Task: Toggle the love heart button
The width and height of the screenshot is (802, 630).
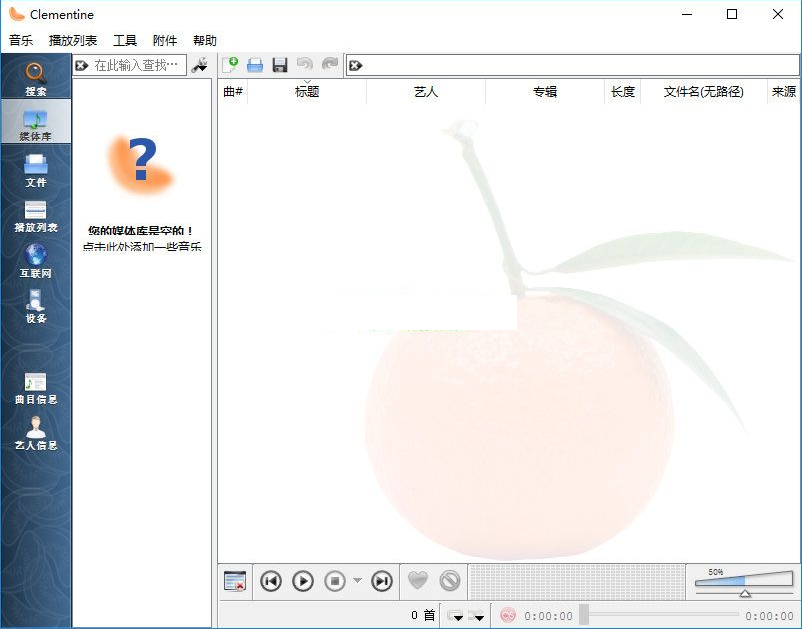Action: [x=418, y=581]
